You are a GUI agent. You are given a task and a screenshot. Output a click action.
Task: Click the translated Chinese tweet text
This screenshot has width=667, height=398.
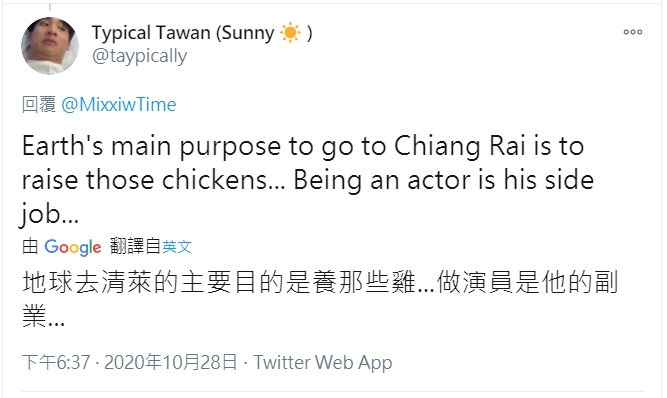click(320, 299)
